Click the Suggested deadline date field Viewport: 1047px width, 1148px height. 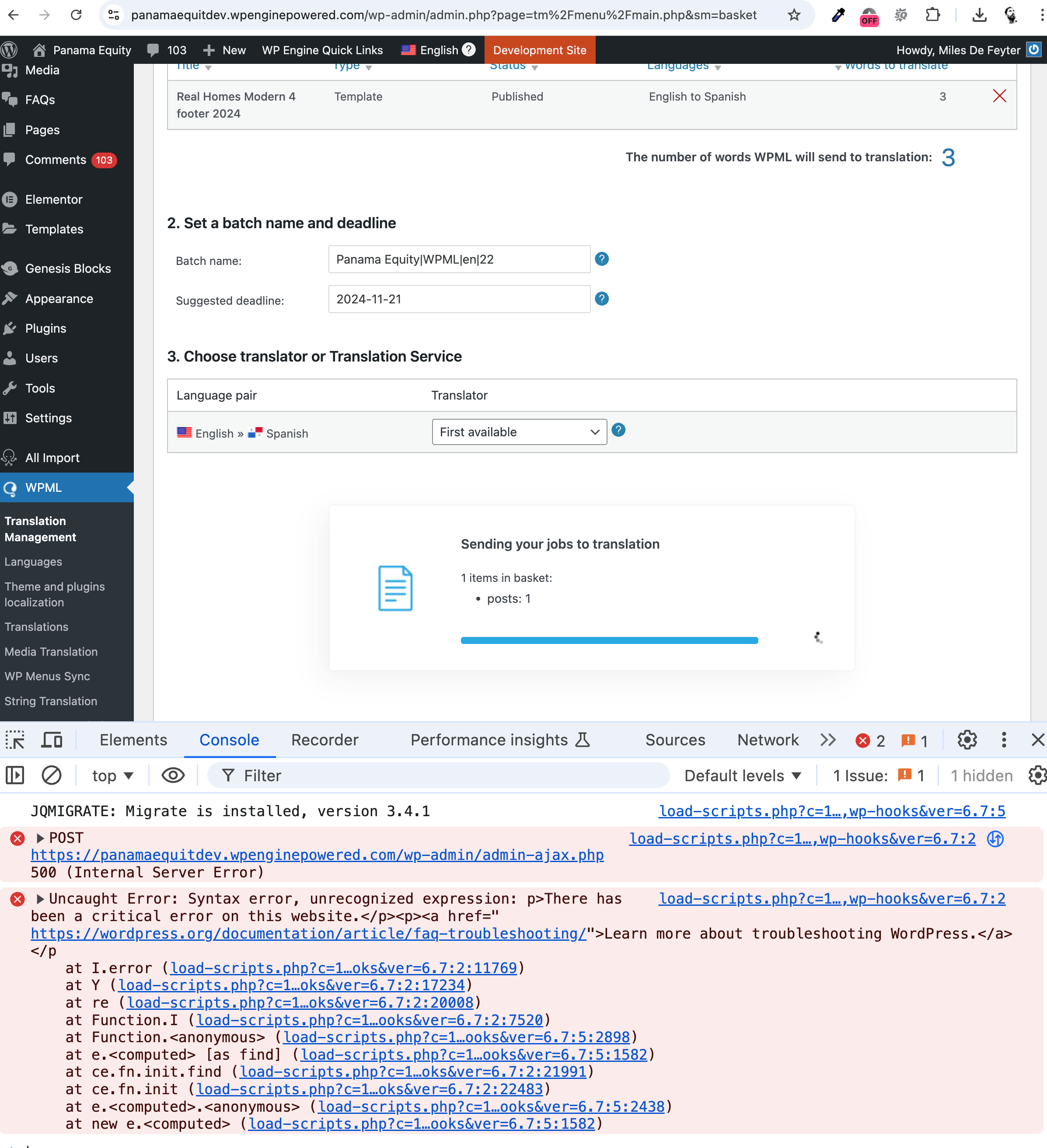click(459, 299)
